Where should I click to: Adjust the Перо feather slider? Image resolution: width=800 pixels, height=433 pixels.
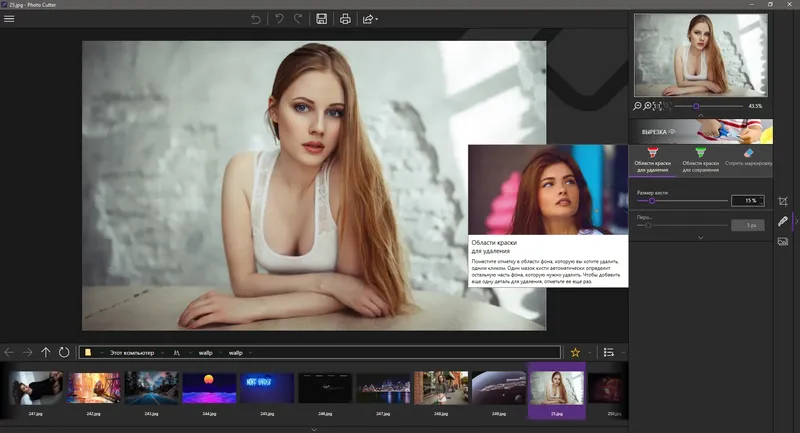click(x=682, y=225)
